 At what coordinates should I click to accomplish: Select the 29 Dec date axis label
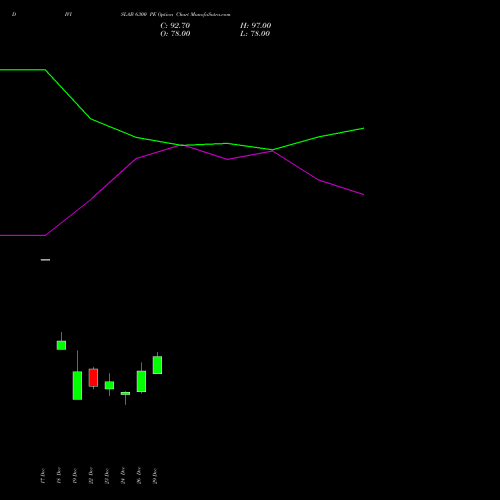(155, 476)
